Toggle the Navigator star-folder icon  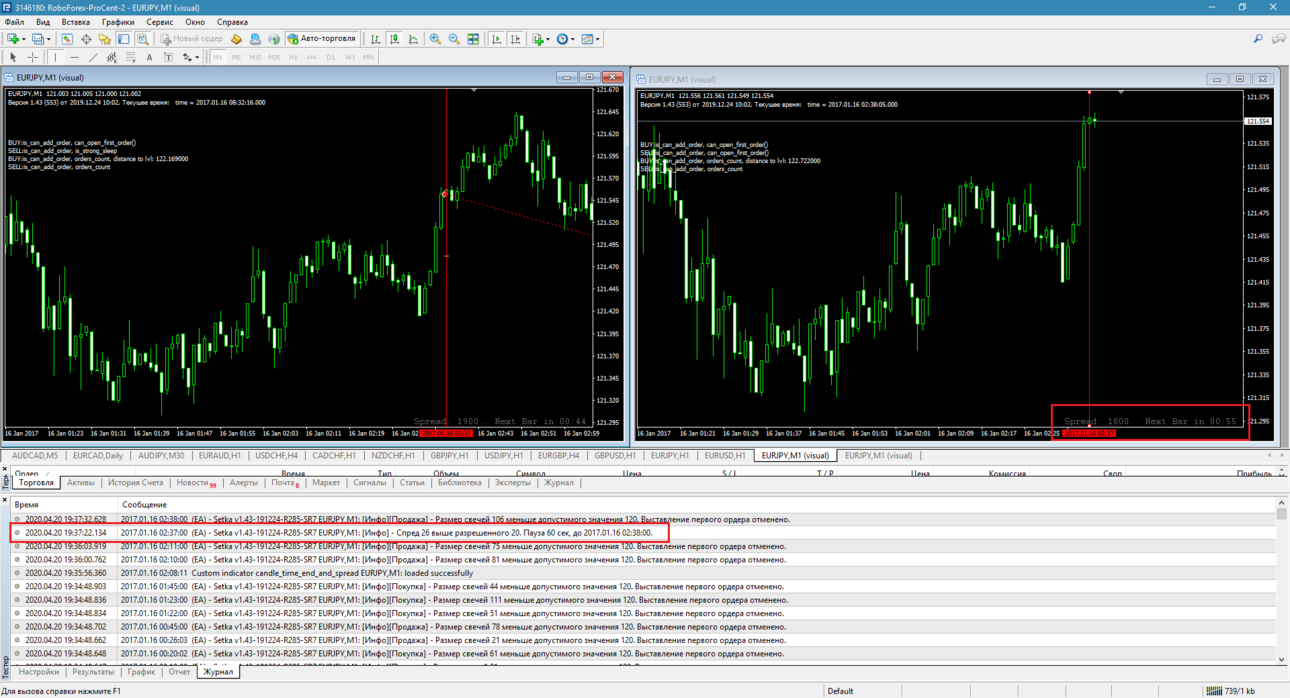click(x=104, y=39)
